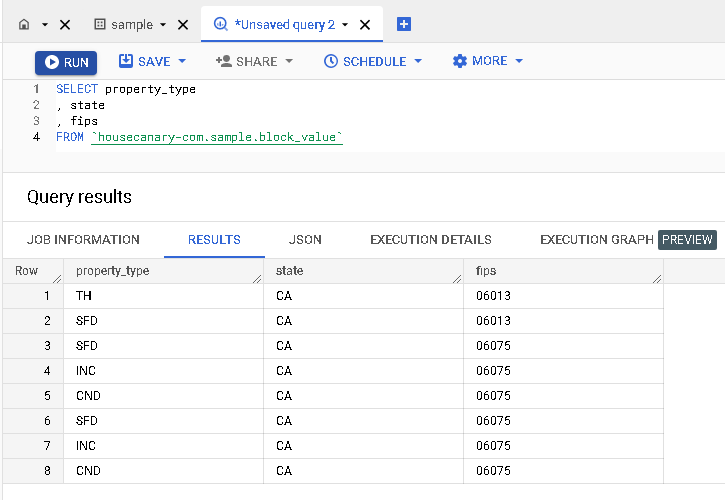Screen dimensions: 725x500
Task: Close the sample tab
Action: (x=181, y=24)
